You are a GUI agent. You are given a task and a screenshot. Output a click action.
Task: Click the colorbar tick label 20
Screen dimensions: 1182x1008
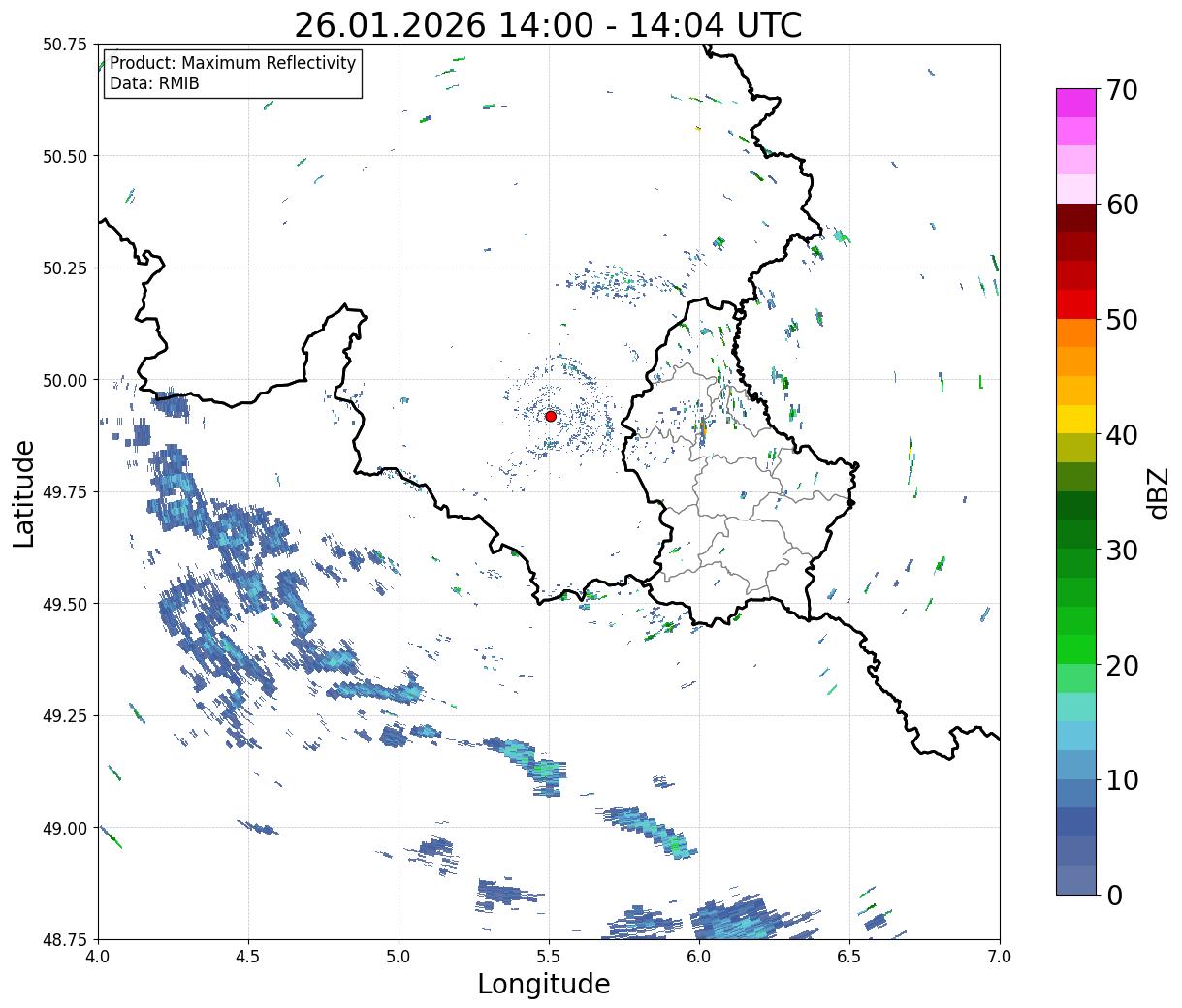1122,665
